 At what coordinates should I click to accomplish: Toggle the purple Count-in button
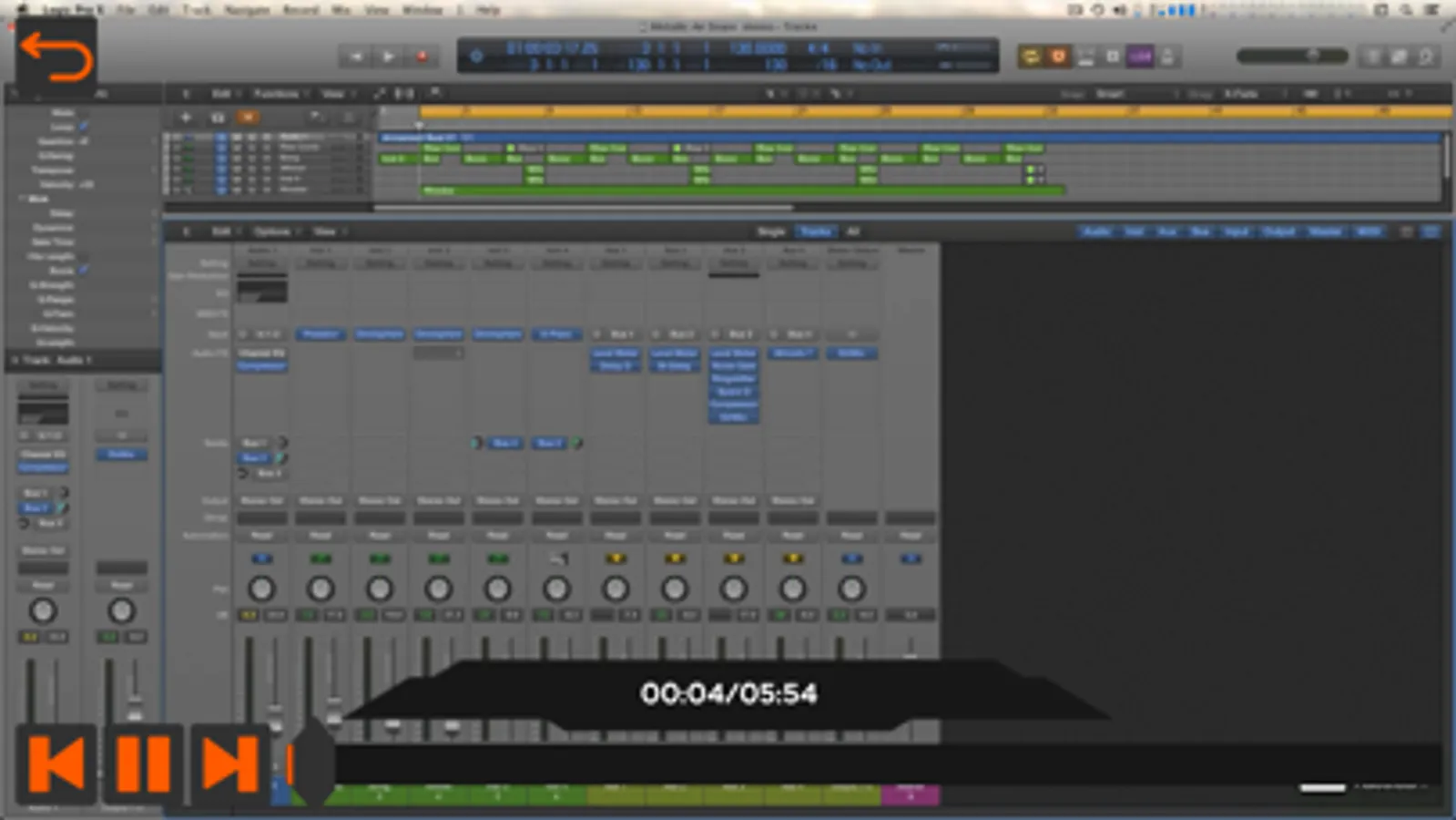coord(1140,56)
